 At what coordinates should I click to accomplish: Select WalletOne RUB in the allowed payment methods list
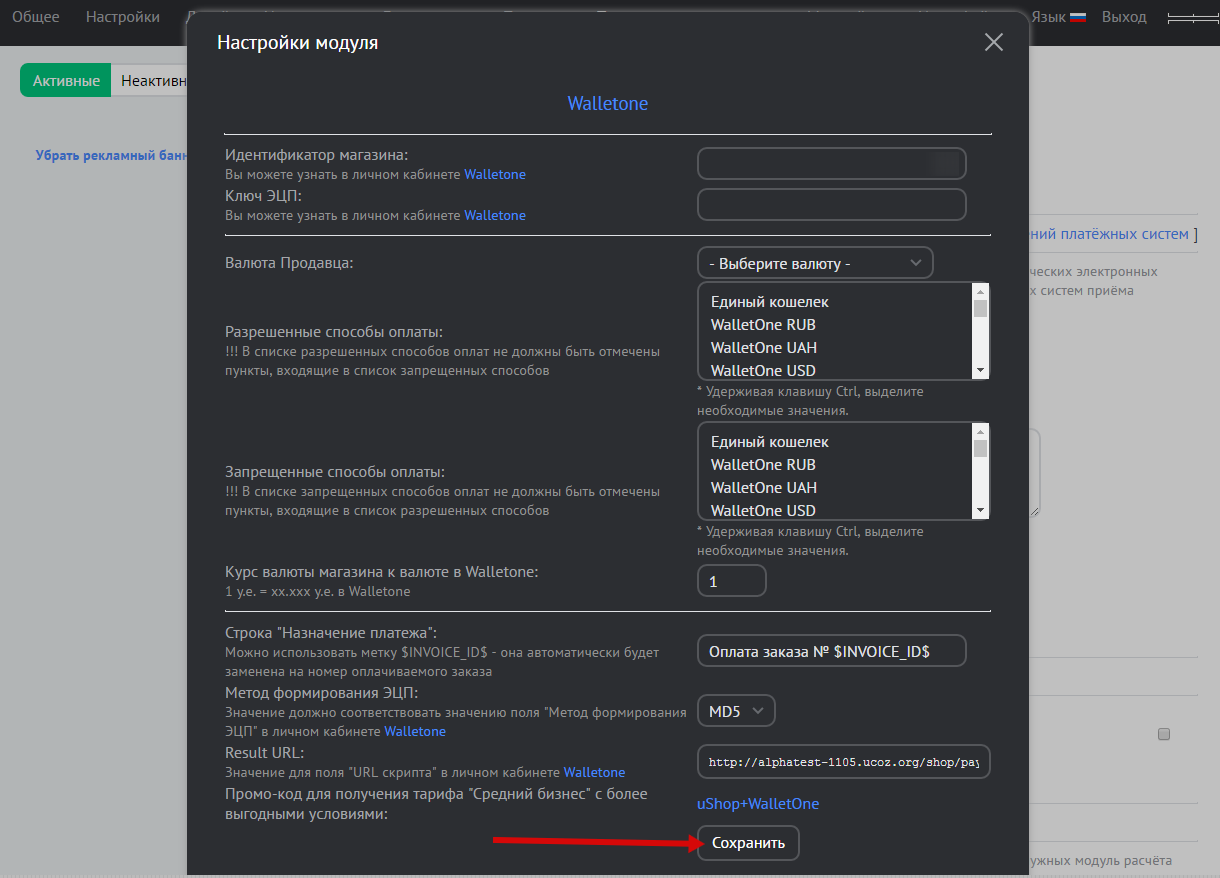click(763, 325)
